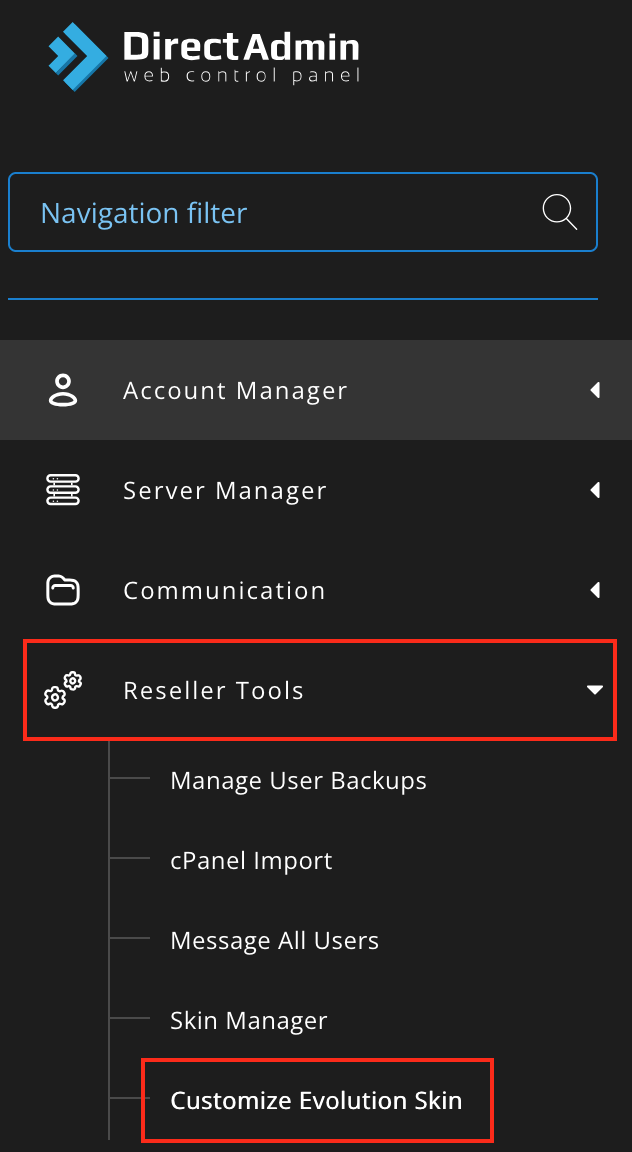Open the Account Manager menu
632x1152 pixels.
click(x=316, y=390)
